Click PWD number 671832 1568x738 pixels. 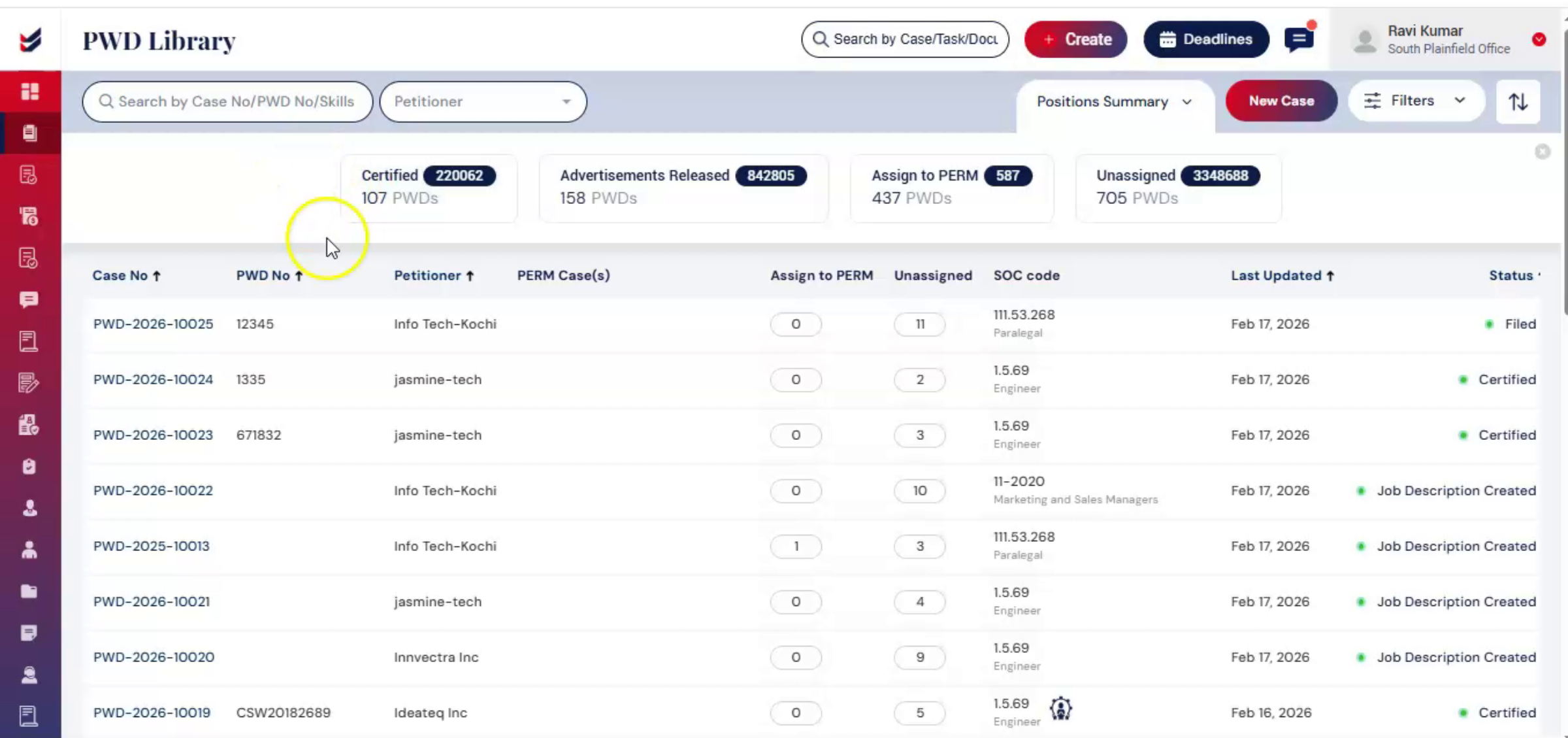(x=258, y=435)
